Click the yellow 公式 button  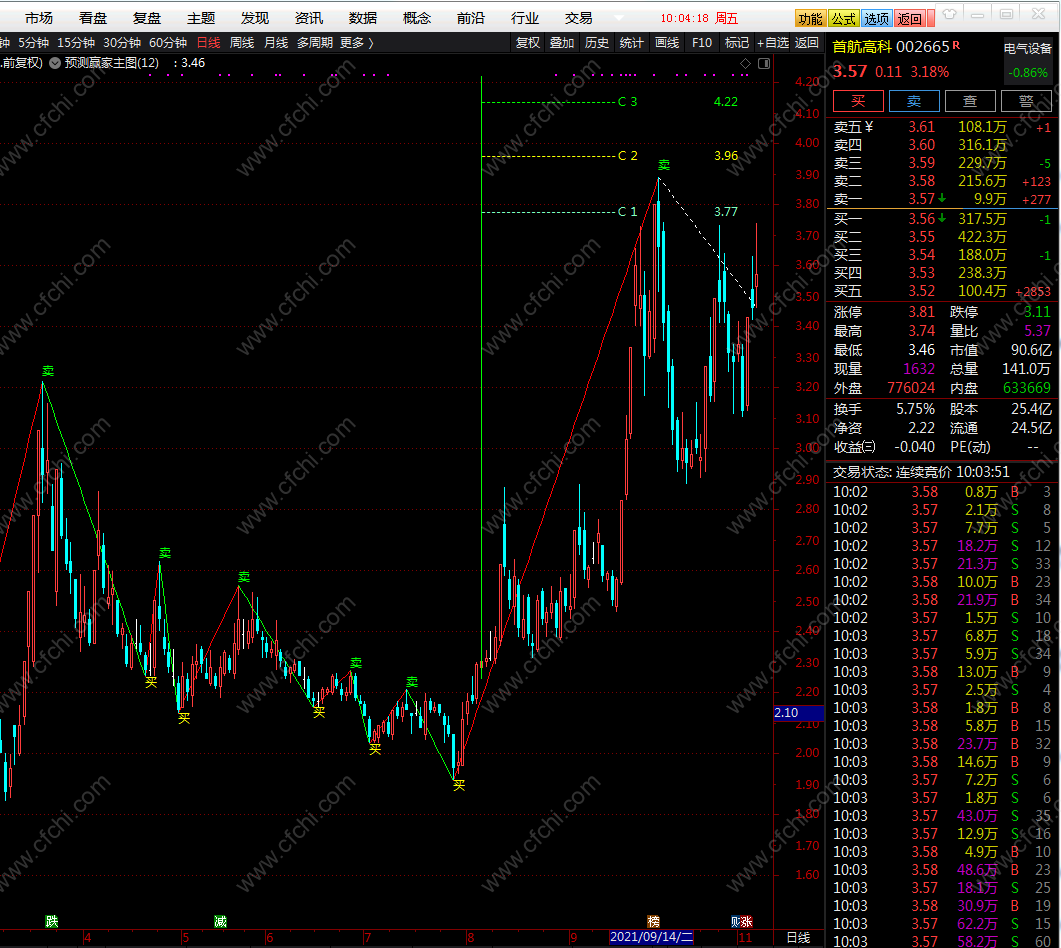click(844, 18)
